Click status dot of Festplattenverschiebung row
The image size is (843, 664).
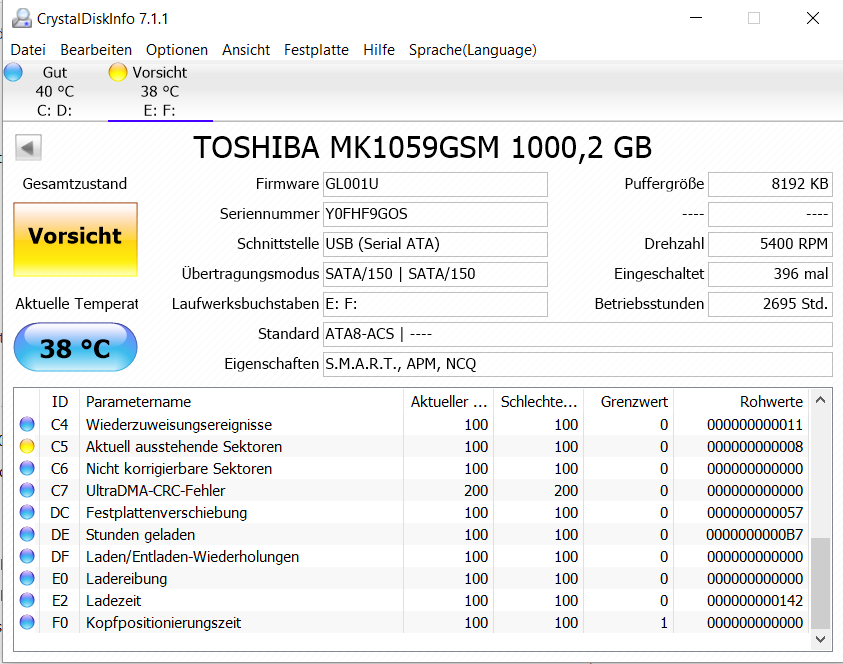tap(27, 512)
